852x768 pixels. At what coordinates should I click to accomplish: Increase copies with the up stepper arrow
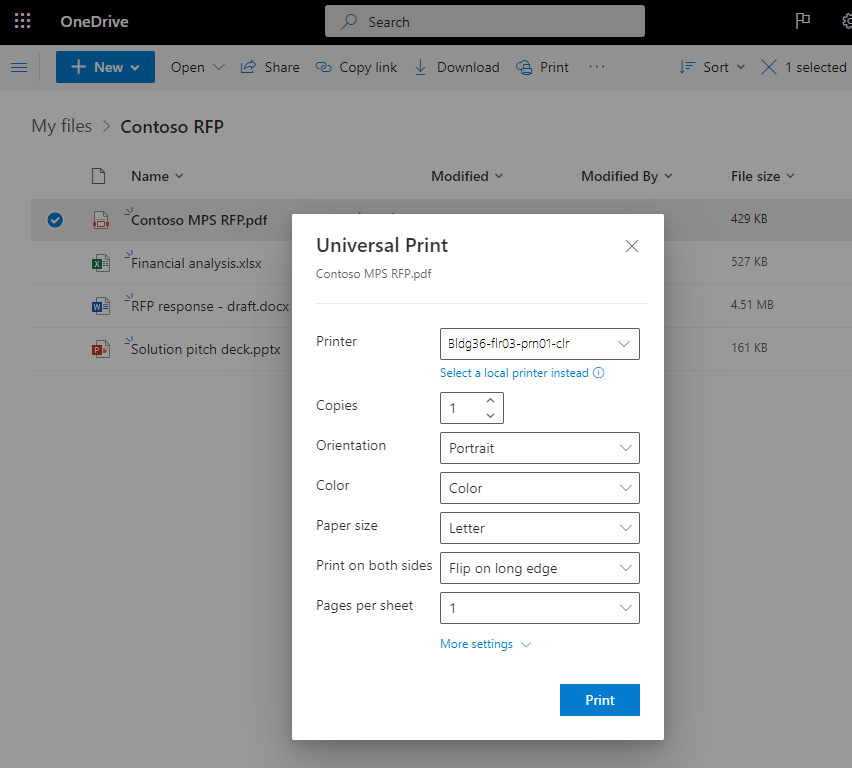pyautogui.click(x=490, y=401)
